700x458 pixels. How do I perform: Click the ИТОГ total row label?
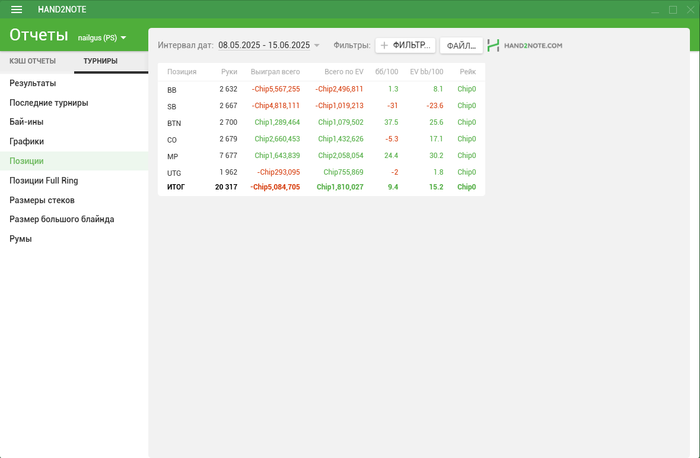(176, 187)
